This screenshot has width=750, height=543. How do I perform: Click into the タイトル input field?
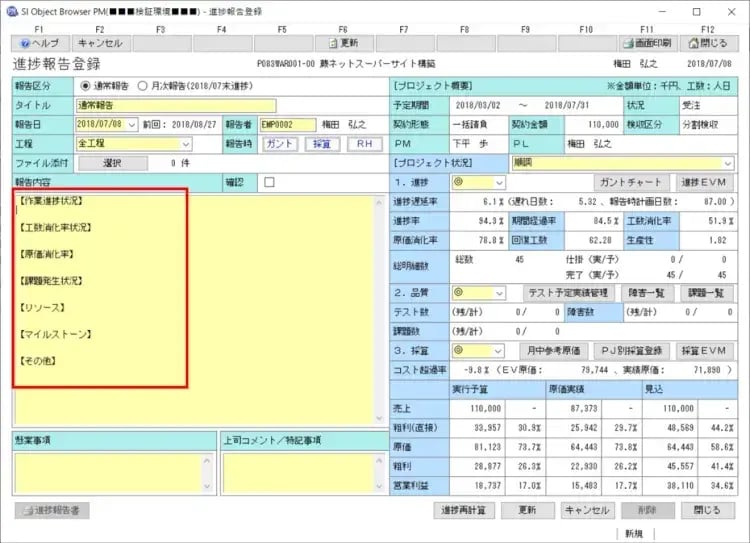pos(174,105)
